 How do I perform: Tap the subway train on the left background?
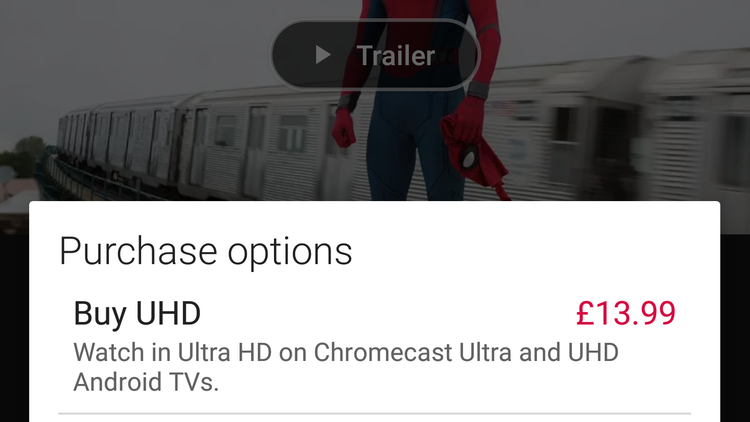tap(143, 146)
